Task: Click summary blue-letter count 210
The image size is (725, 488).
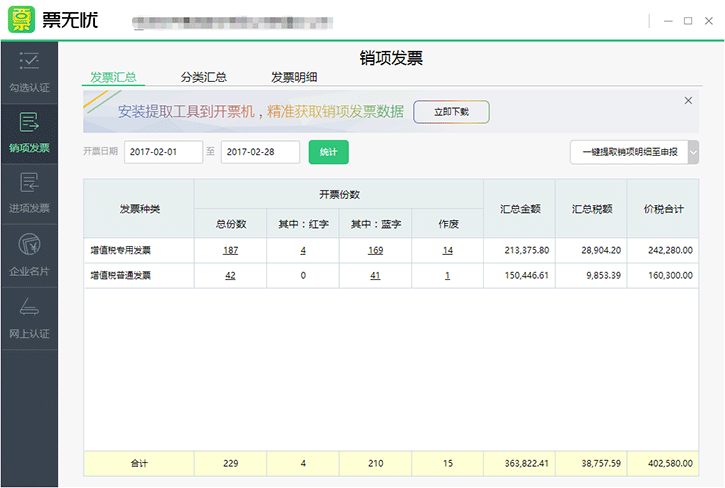Action: tap(375, 463)
